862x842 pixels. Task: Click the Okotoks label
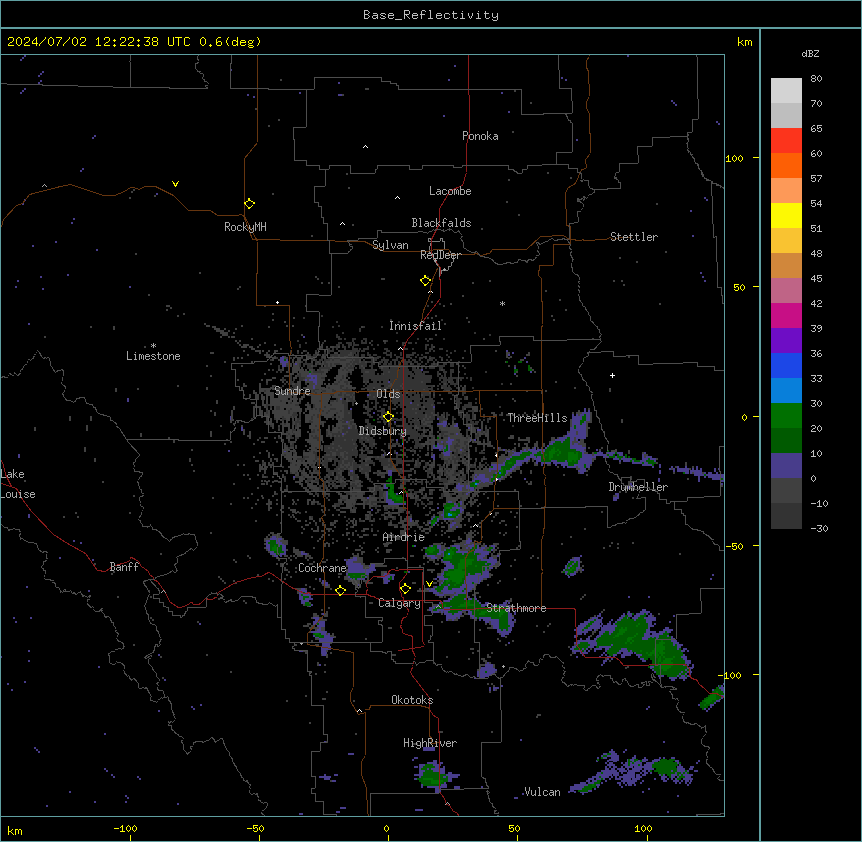click(x=412, y=700)
